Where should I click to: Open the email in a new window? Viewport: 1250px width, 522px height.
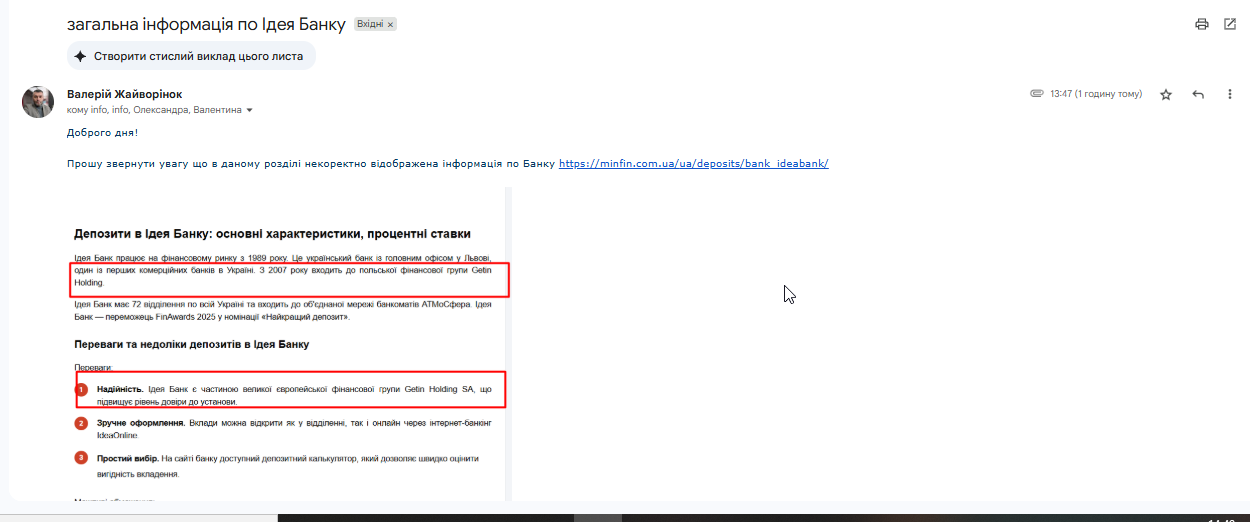coord(1230,24)
